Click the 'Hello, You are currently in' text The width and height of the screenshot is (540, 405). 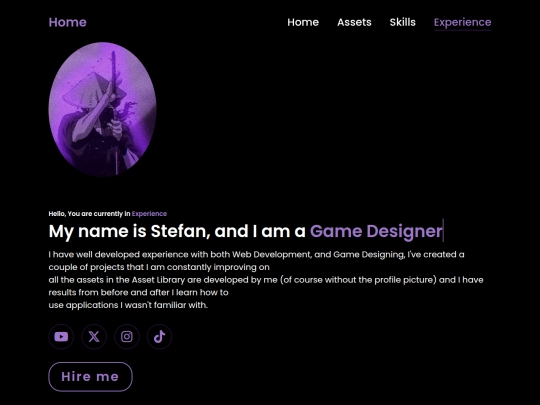(90, 214)
